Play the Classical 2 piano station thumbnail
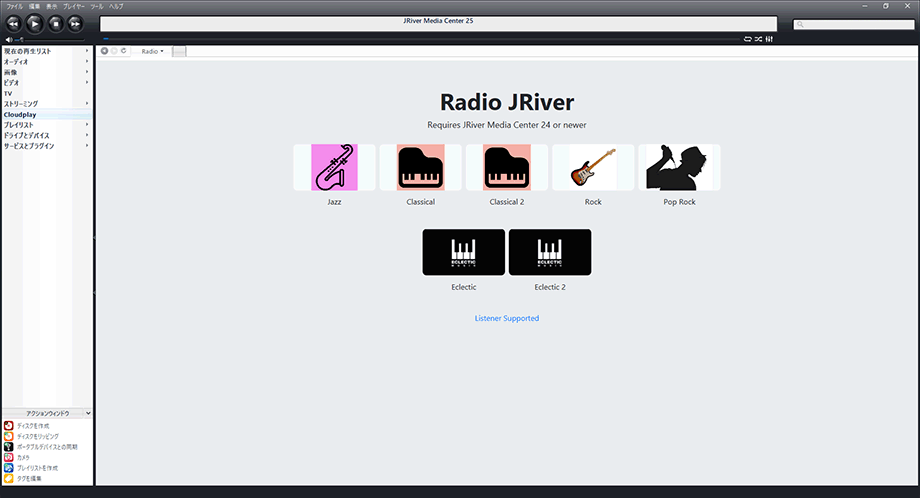 pos(507,167)
